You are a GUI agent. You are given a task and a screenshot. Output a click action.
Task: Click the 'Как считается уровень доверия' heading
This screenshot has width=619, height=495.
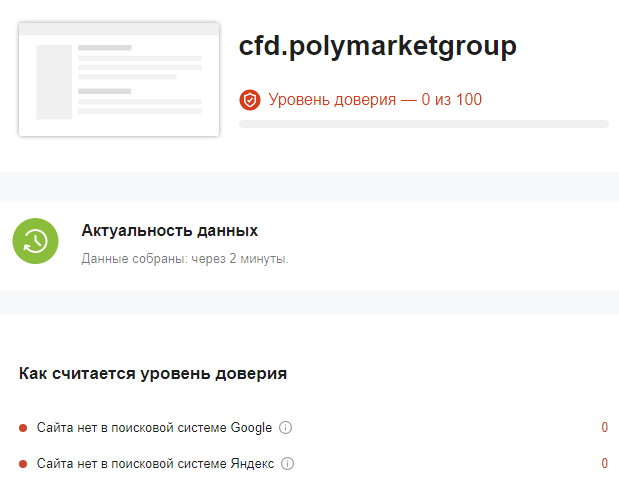tap(153, 374)
